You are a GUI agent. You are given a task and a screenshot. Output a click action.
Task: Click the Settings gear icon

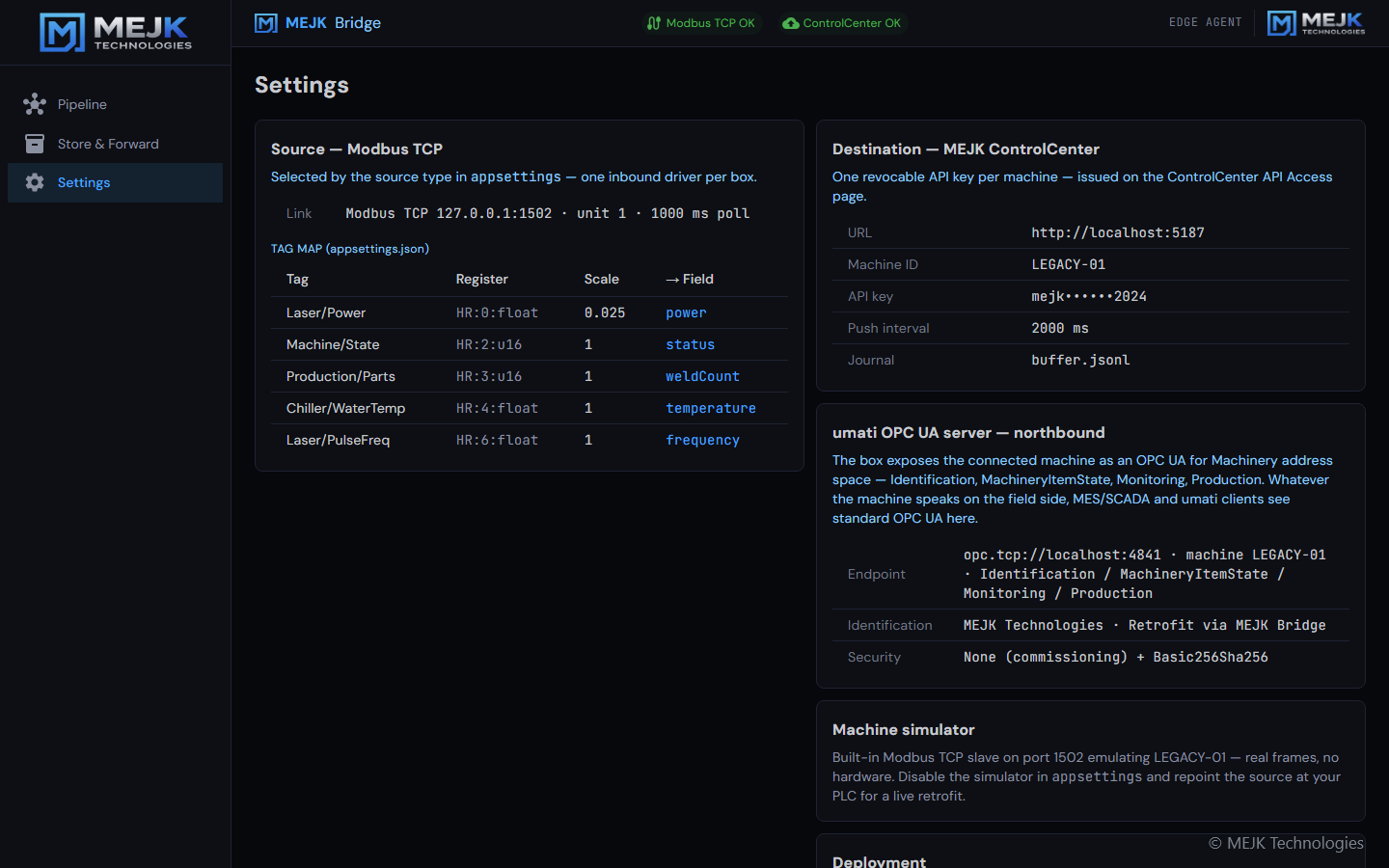click(35, 182)
